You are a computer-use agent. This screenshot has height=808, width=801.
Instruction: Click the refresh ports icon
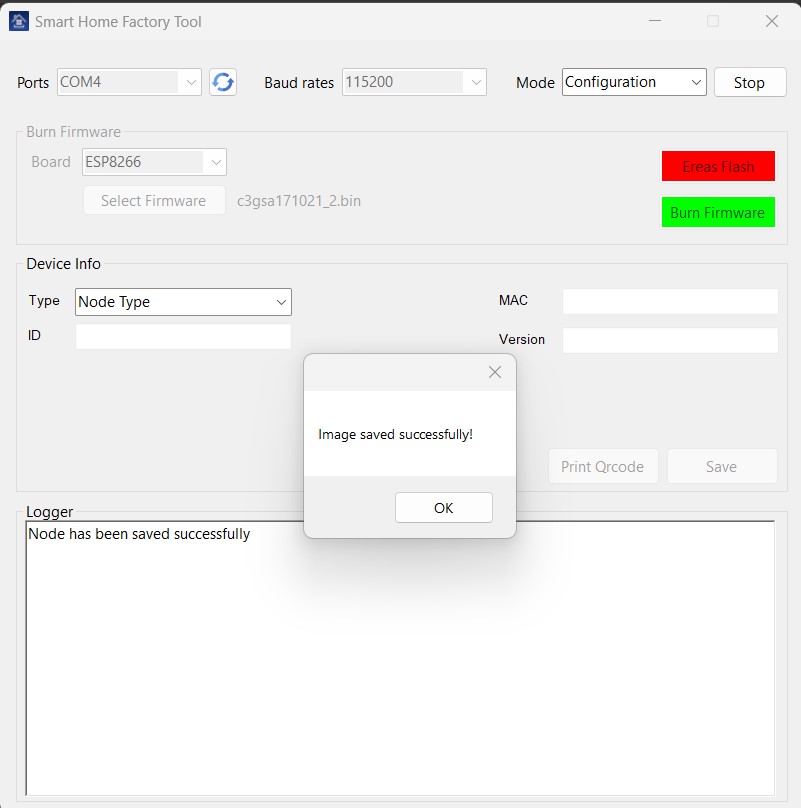223,82
